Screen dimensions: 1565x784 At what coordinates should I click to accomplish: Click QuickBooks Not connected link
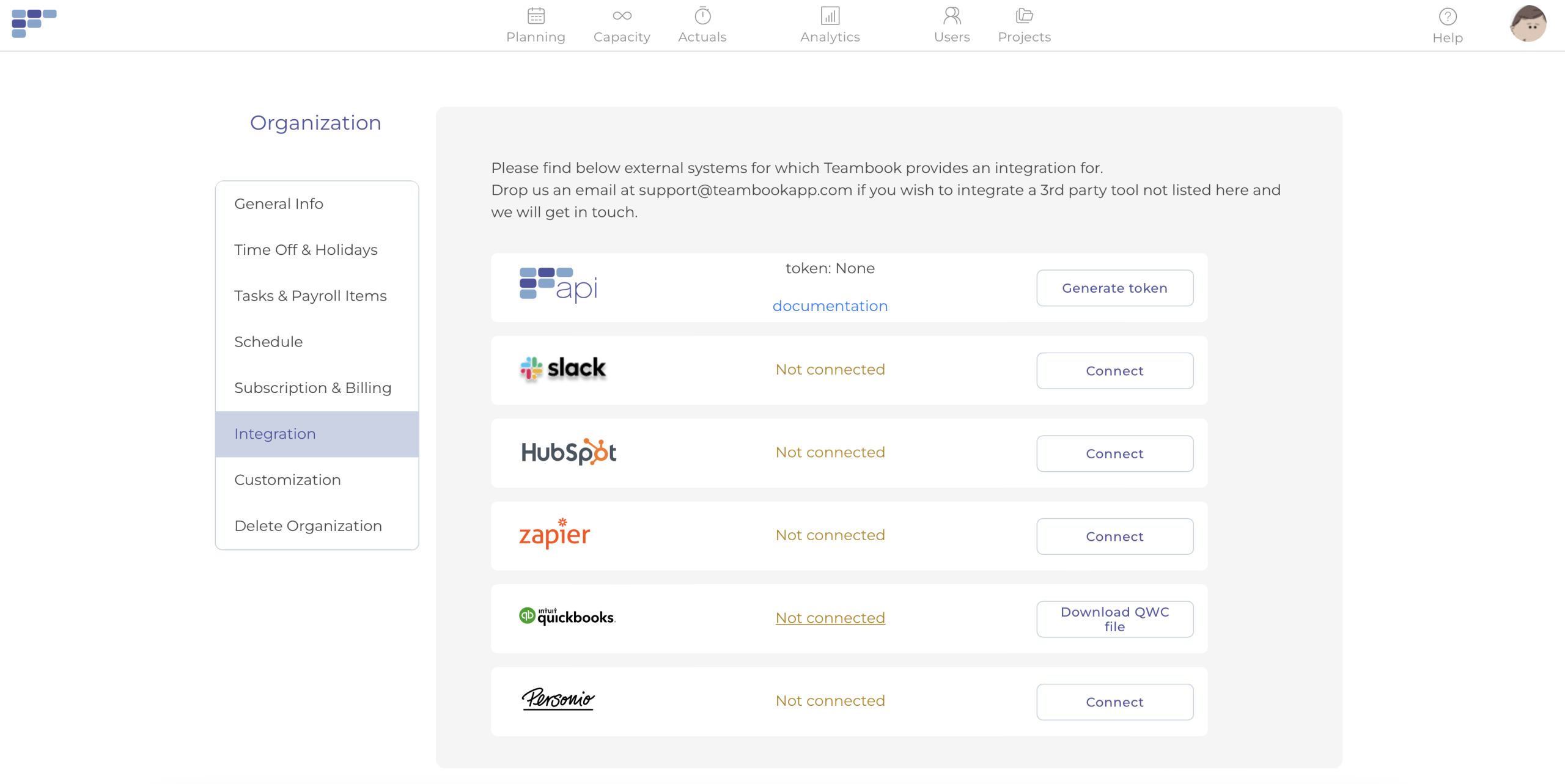[830, 618]
